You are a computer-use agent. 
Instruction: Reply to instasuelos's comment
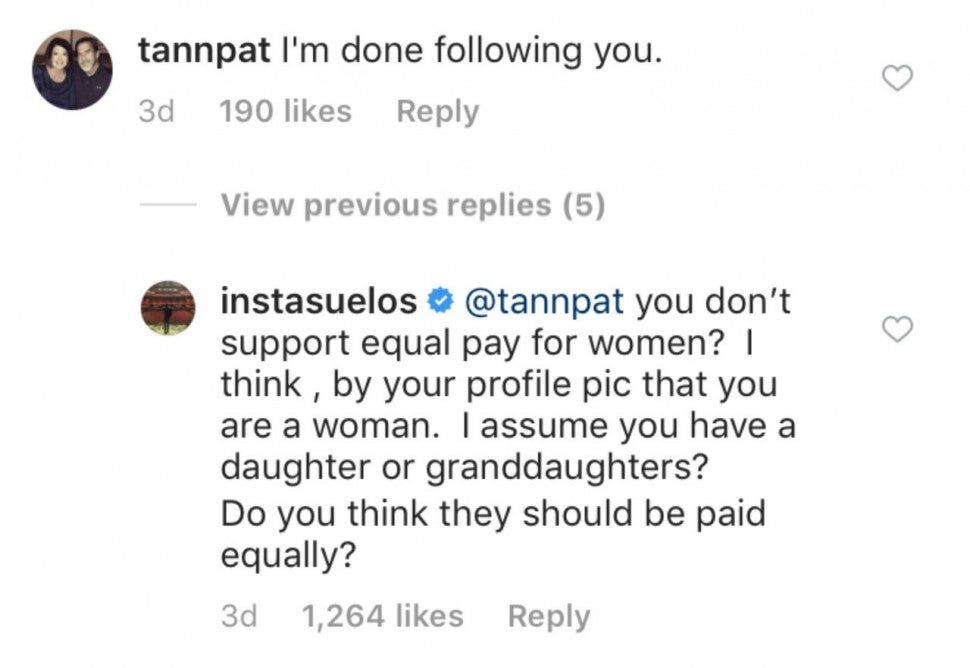pyautogui.click(x=548, y=616)
